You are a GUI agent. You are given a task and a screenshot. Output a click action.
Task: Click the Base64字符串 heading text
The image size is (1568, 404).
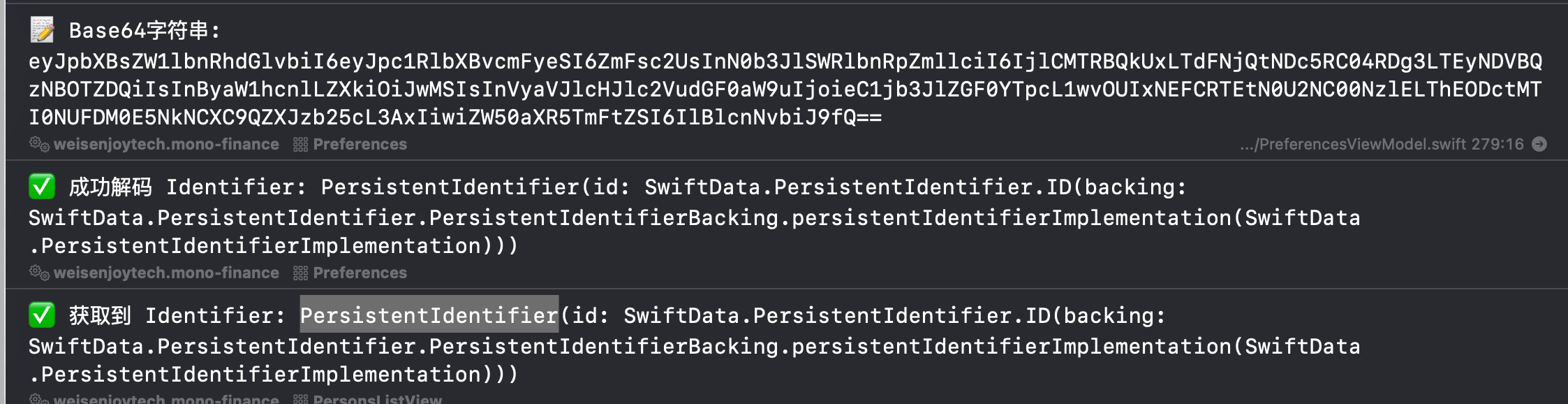(145, 30)
